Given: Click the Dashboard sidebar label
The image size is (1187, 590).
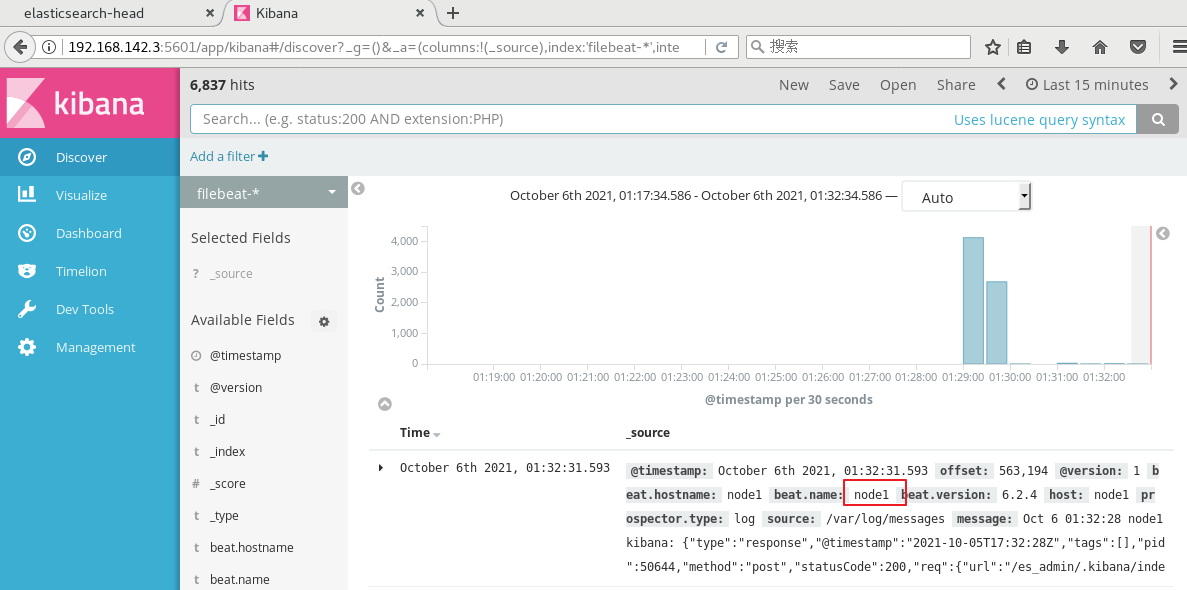Looking at the screenshot, I should [89, 233].
